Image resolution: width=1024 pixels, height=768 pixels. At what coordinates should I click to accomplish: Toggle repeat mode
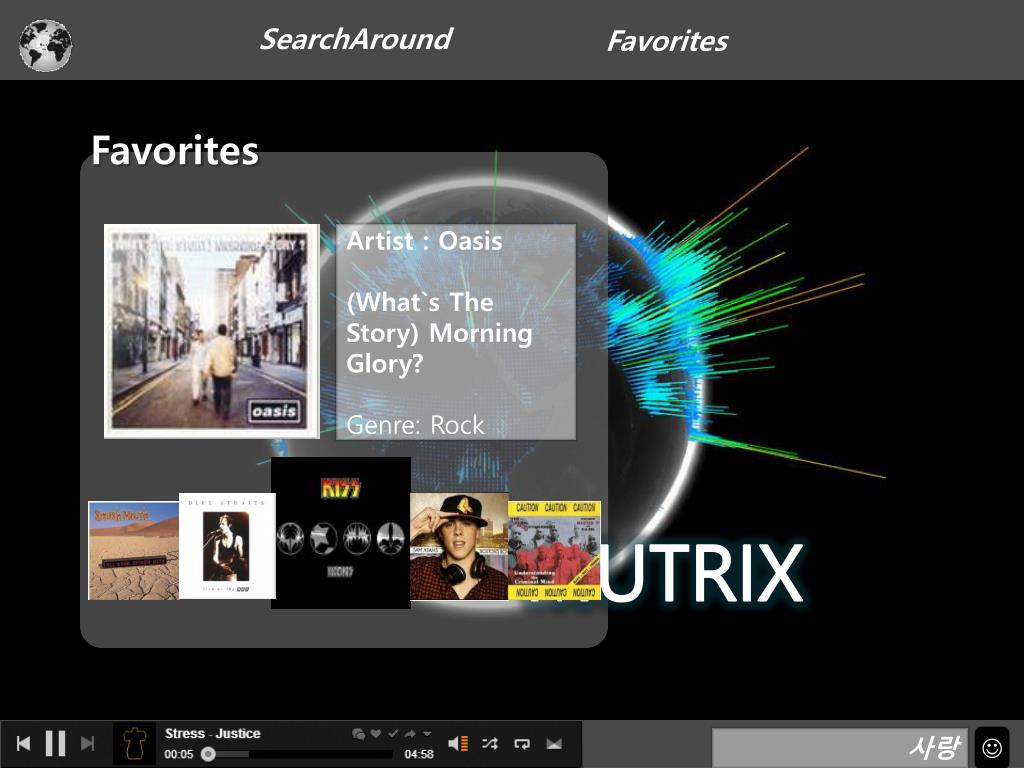click(522, 743)
